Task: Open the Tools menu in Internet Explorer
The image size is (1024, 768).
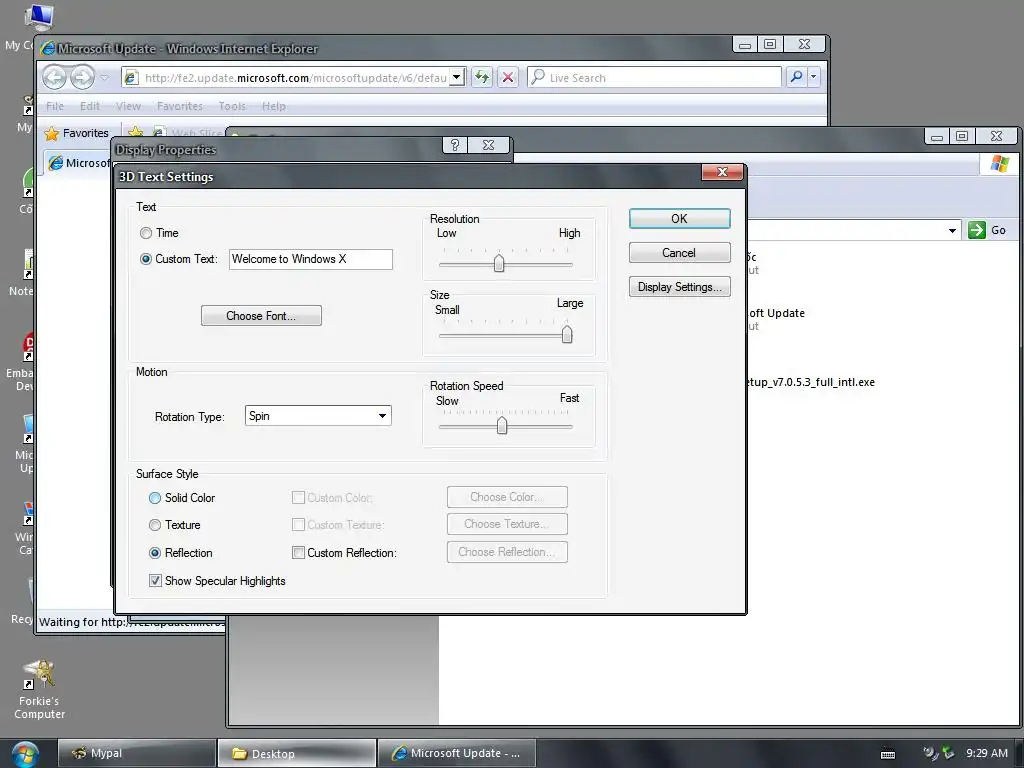Action: coord(232,106)
